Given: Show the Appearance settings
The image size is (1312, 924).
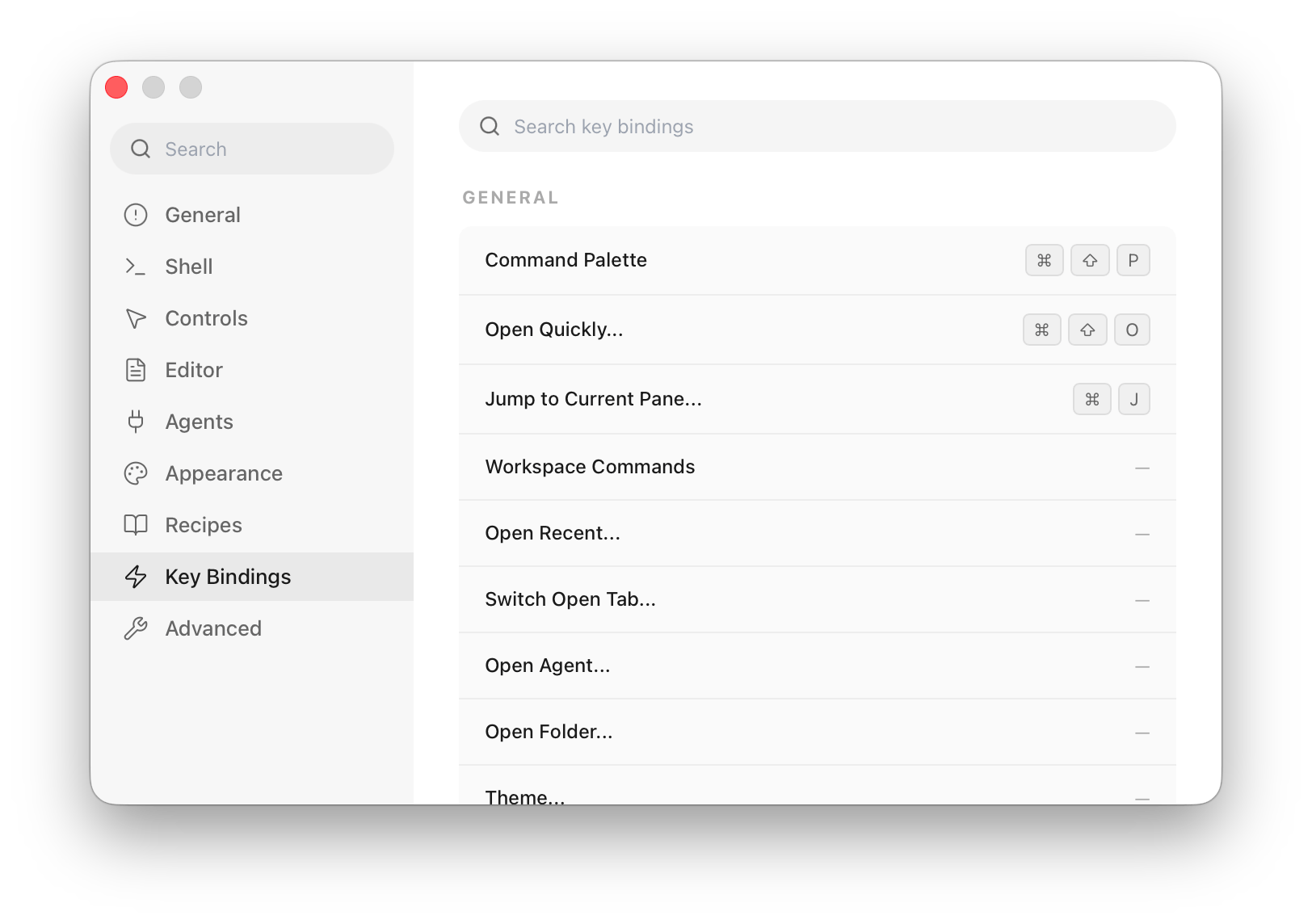Looking at the screenshot, I should [252, 473].
